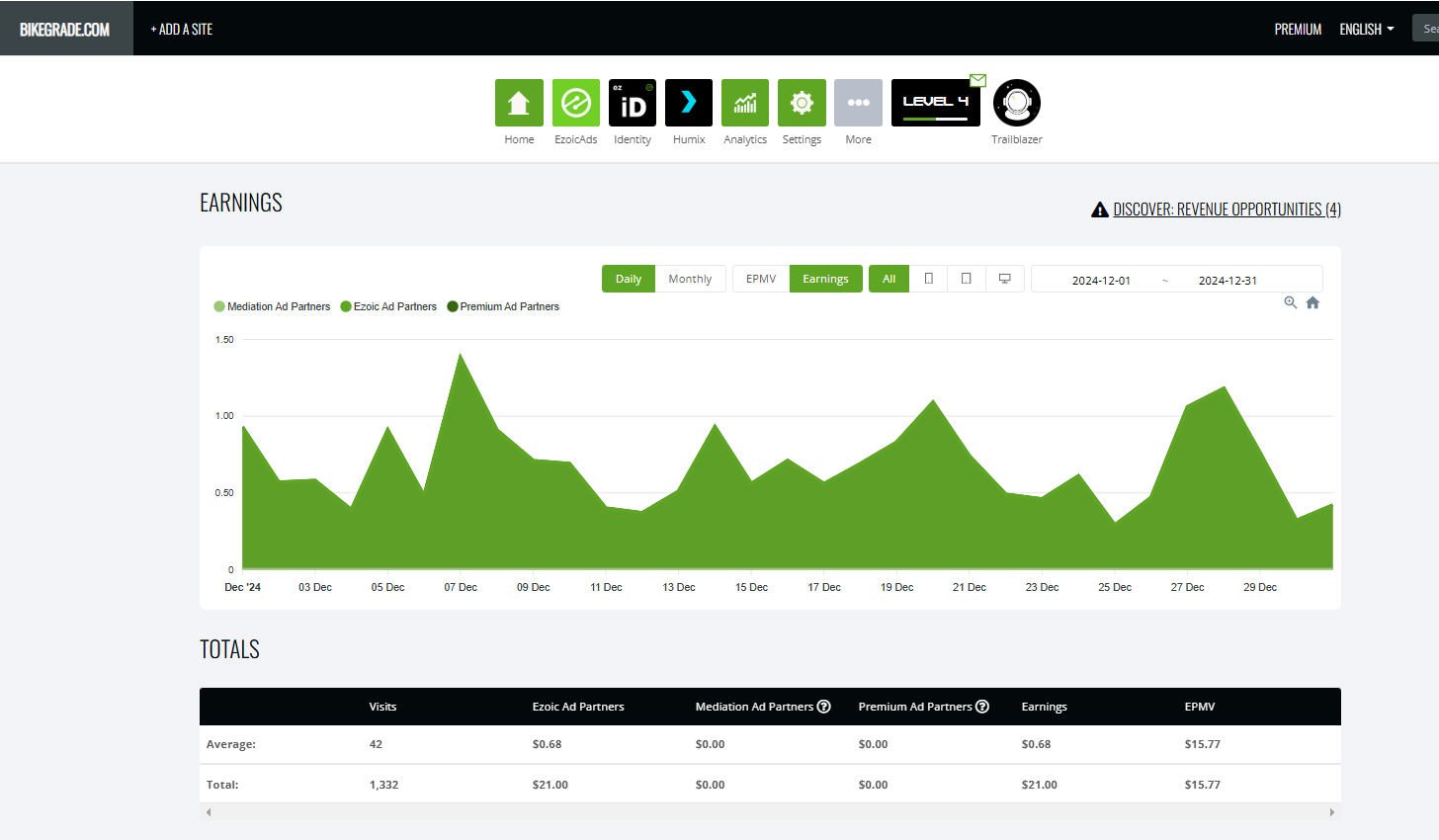The height and width of the screenshot is (840, 1439).
Task: Click the chart peak near 07 Dec
Action: pos(460,354)
